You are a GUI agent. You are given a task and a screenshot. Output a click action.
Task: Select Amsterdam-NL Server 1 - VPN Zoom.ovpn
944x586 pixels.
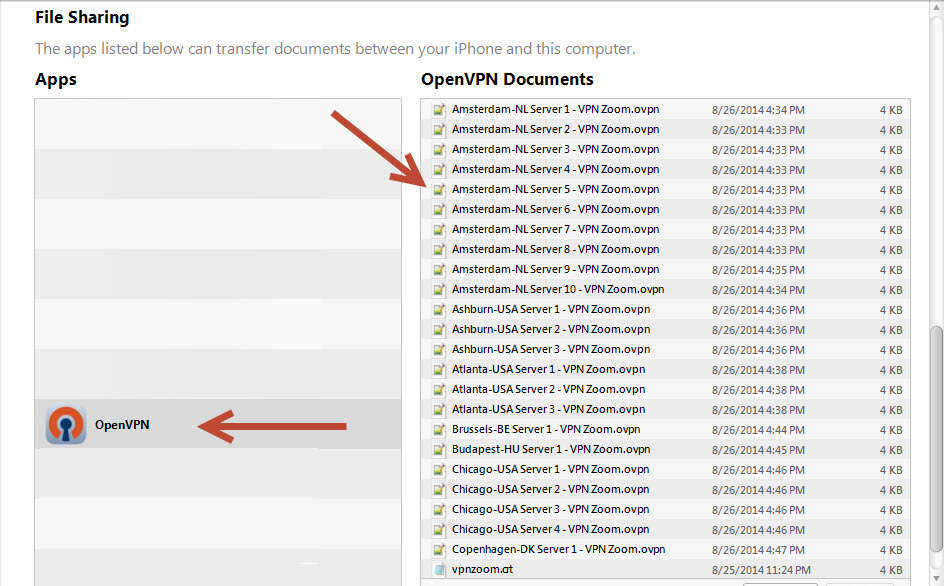click(x=555, y=109)
